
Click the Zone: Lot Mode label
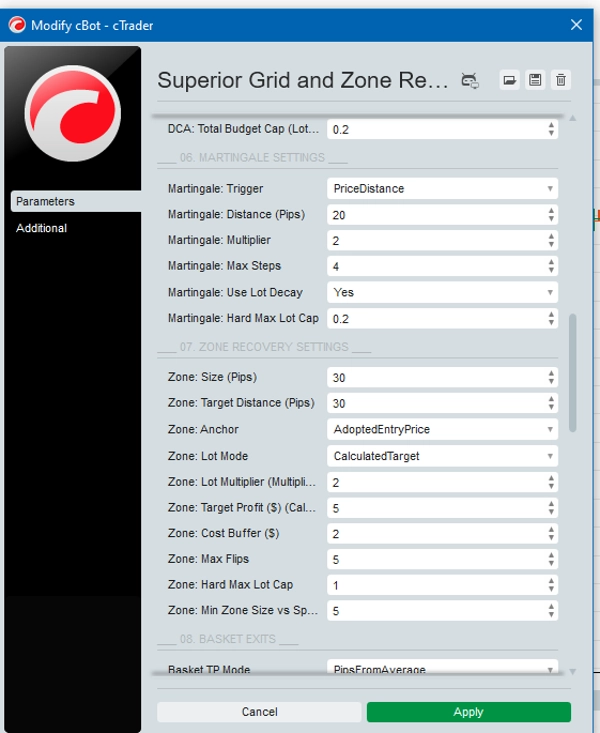click(x=208, y=456)
